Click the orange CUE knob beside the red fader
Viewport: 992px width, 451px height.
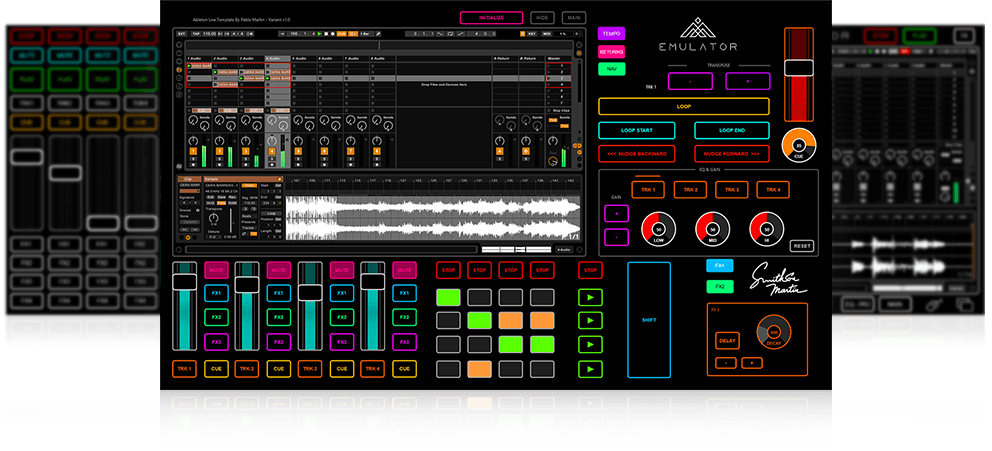[799, 145]
